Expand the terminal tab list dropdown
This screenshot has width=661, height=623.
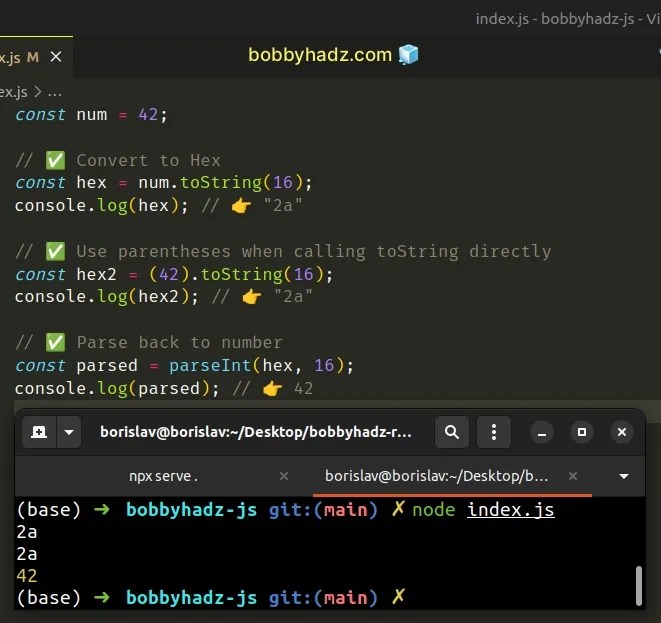(x=624, y=476)
